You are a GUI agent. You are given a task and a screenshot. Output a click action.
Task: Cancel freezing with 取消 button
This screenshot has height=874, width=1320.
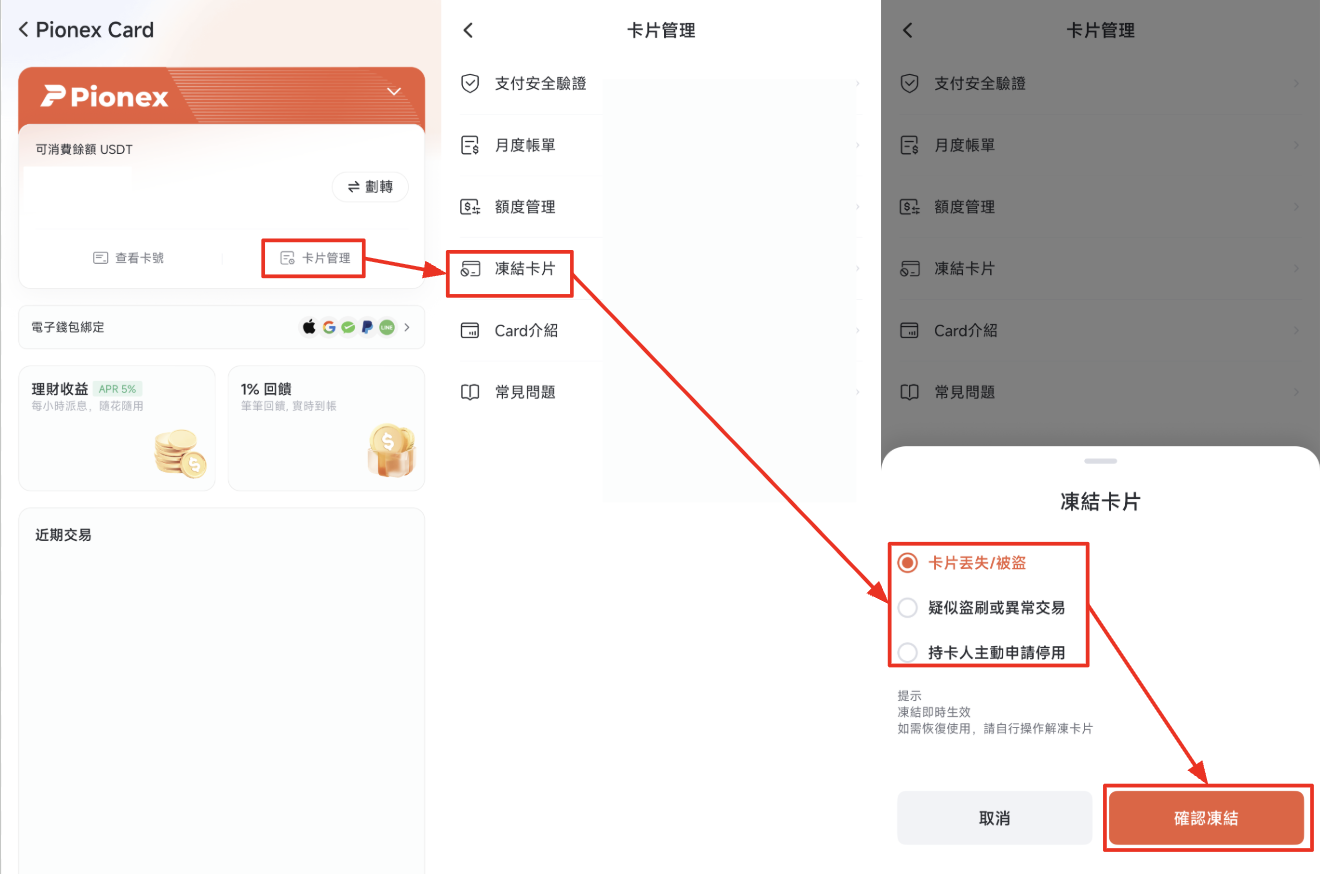(x=995, y=818)
